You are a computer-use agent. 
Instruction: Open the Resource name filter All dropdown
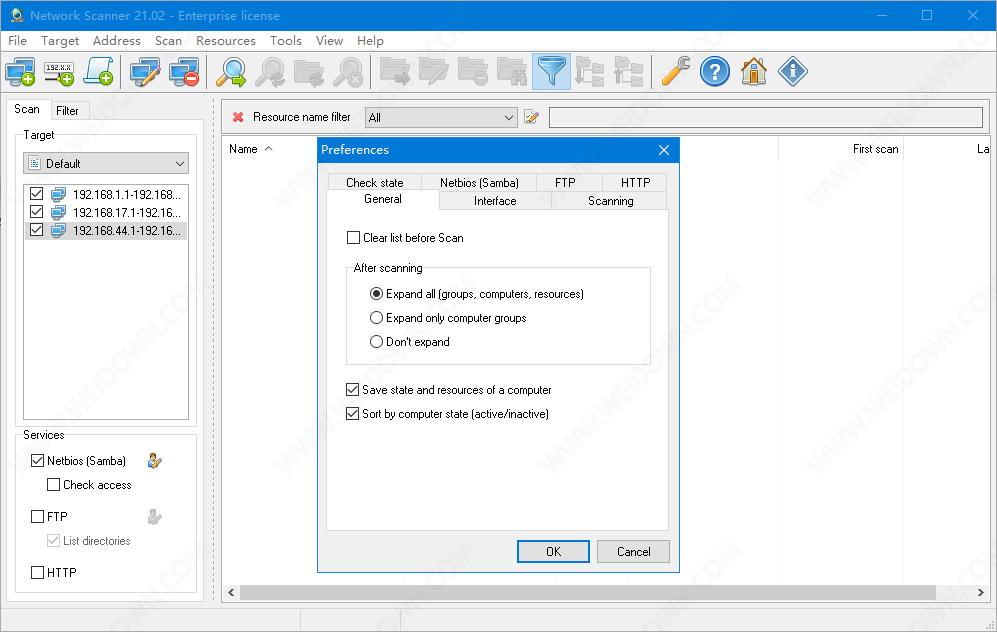(x=441, y=118)
